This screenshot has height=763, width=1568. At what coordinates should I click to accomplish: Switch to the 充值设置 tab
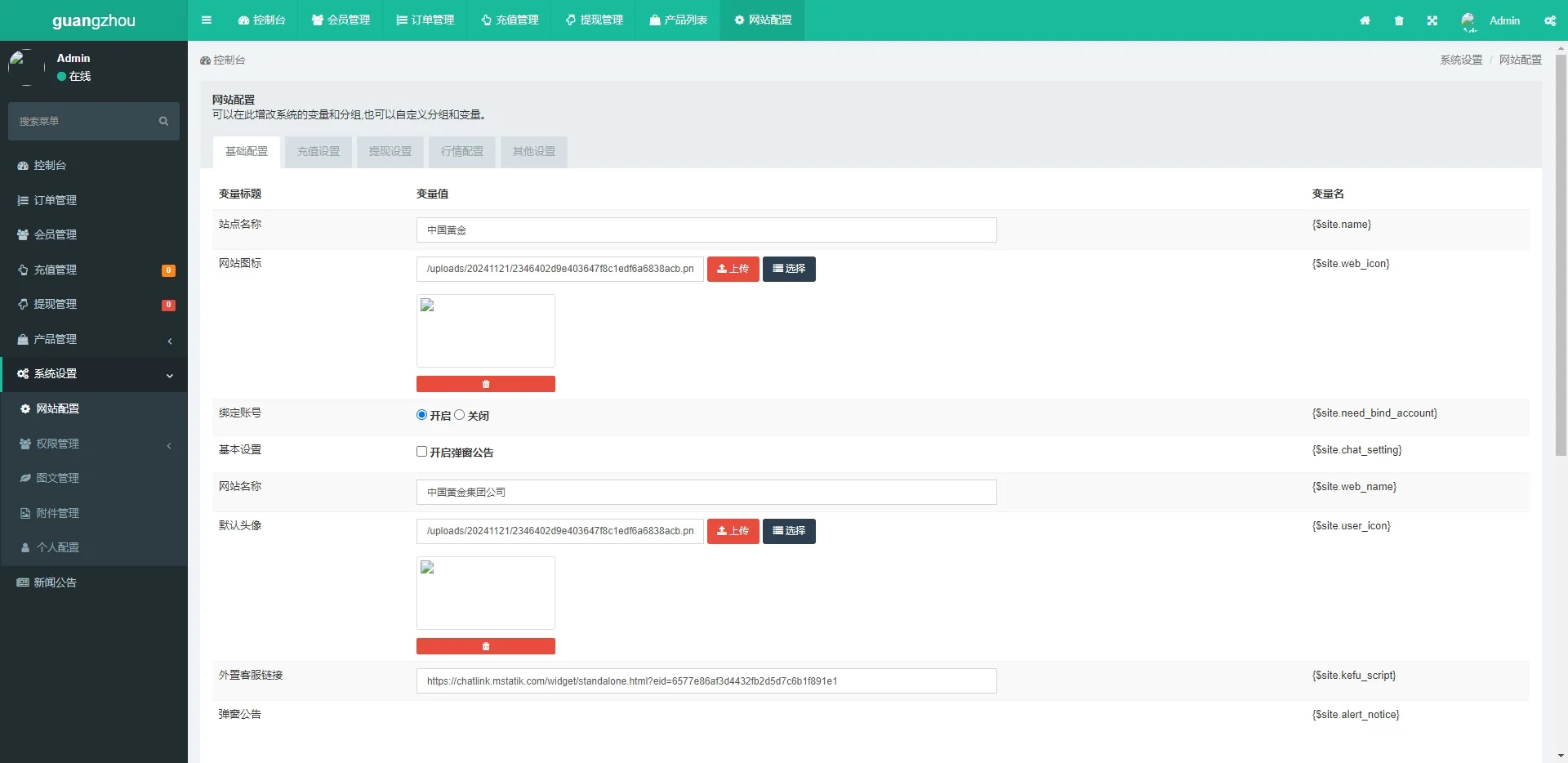[x=318, y=152]
